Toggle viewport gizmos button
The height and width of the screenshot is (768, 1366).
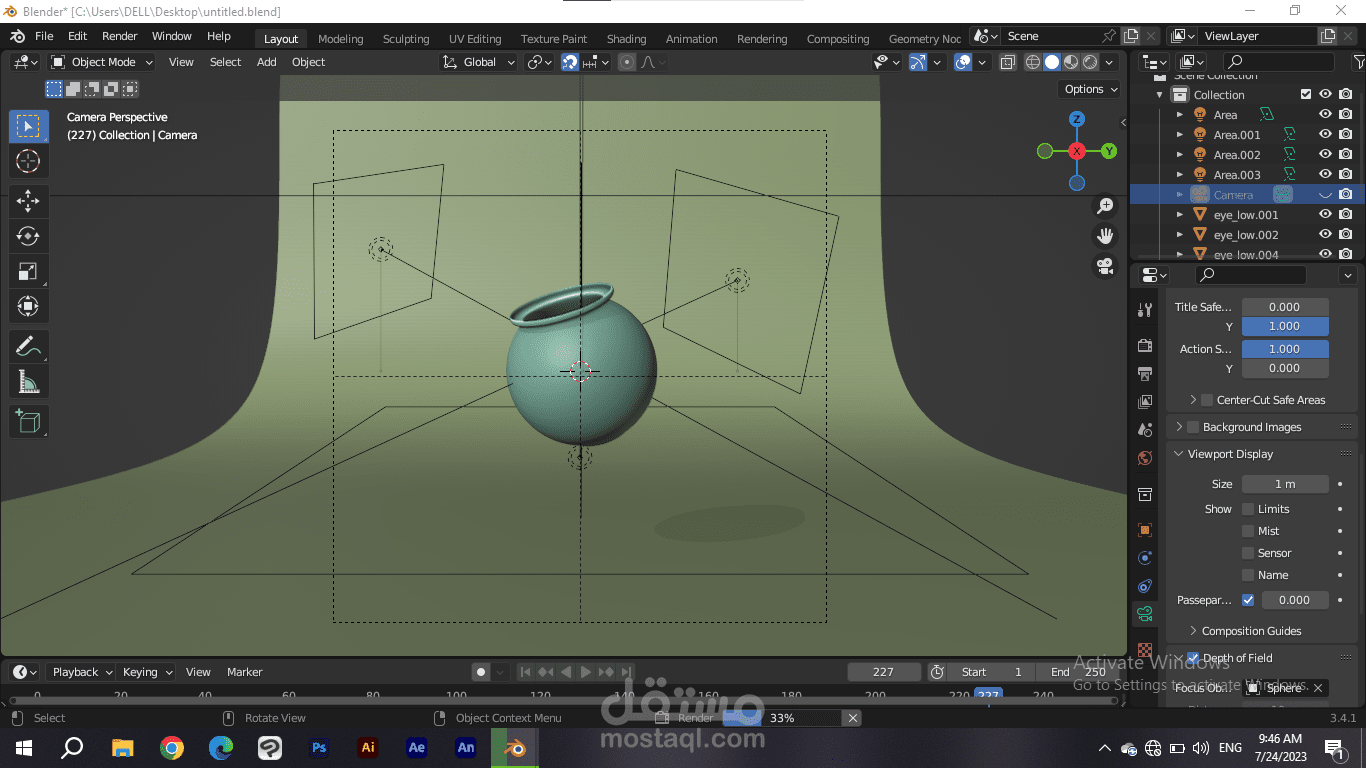pyautogui.click(x=918, y=62)
